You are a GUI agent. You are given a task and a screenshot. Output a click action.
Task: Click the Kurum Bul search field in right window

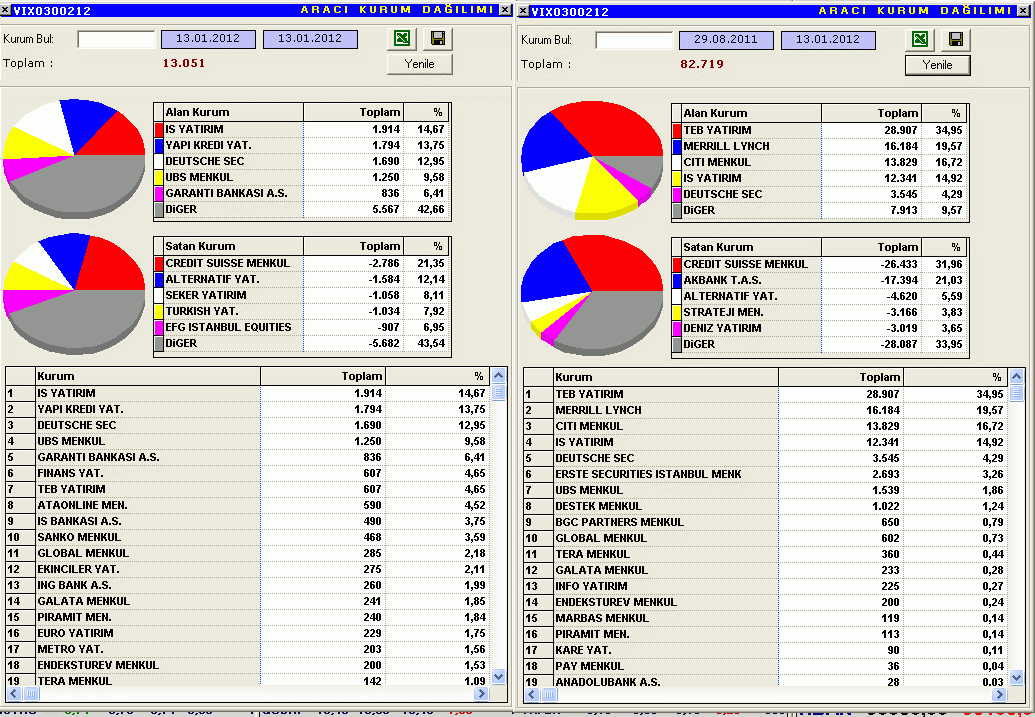pos(634,40)
